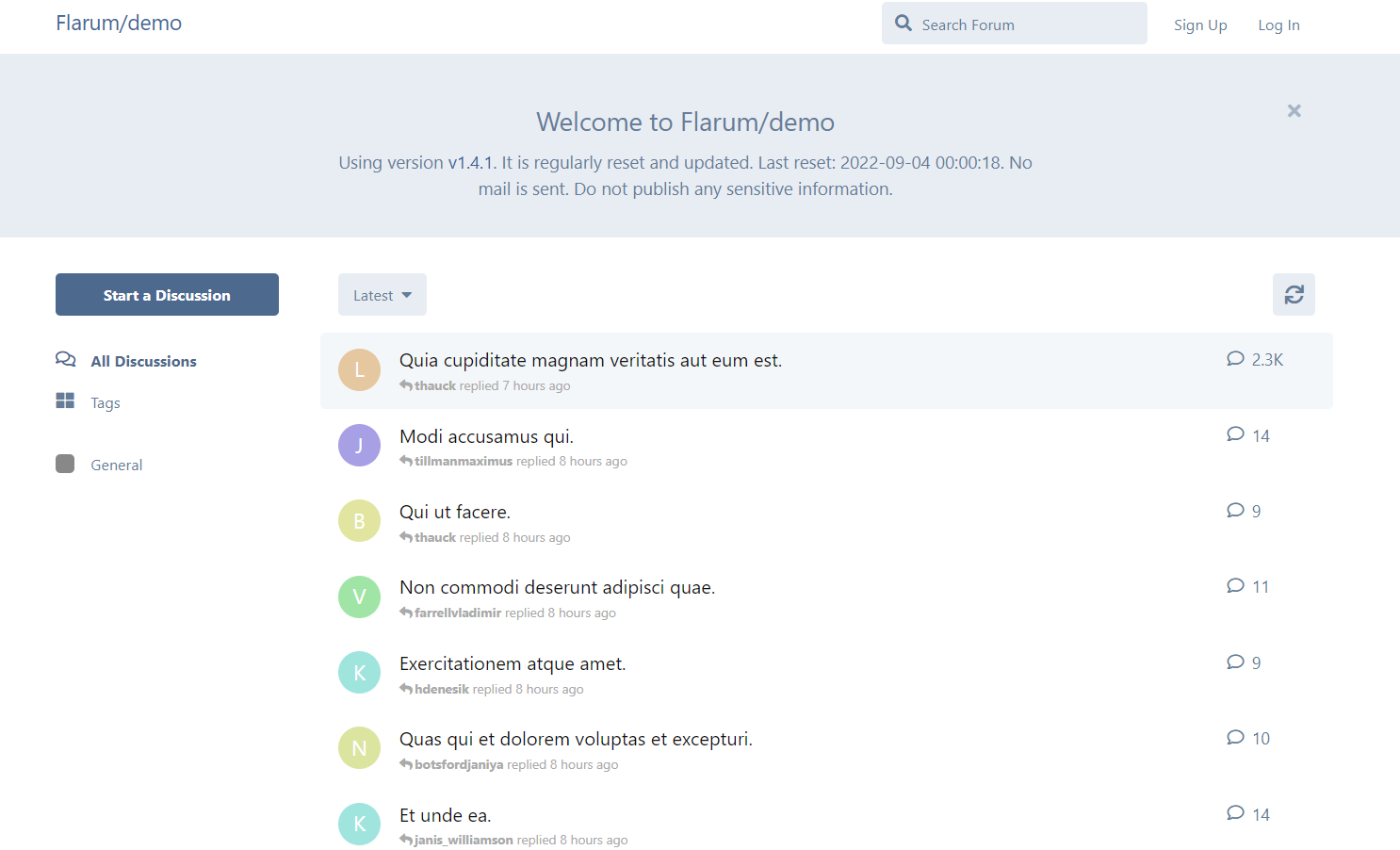This screenshot has height=850, width=1400.
Task: Click the search forum input field
Action: [x=1014, y=23]
